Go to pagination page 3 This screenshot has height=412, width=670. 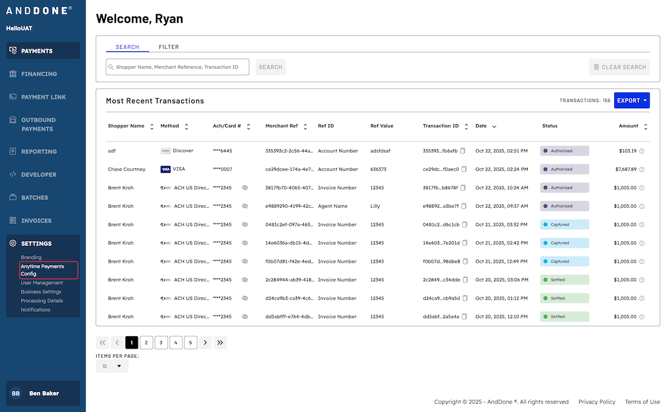coord(161,342)
